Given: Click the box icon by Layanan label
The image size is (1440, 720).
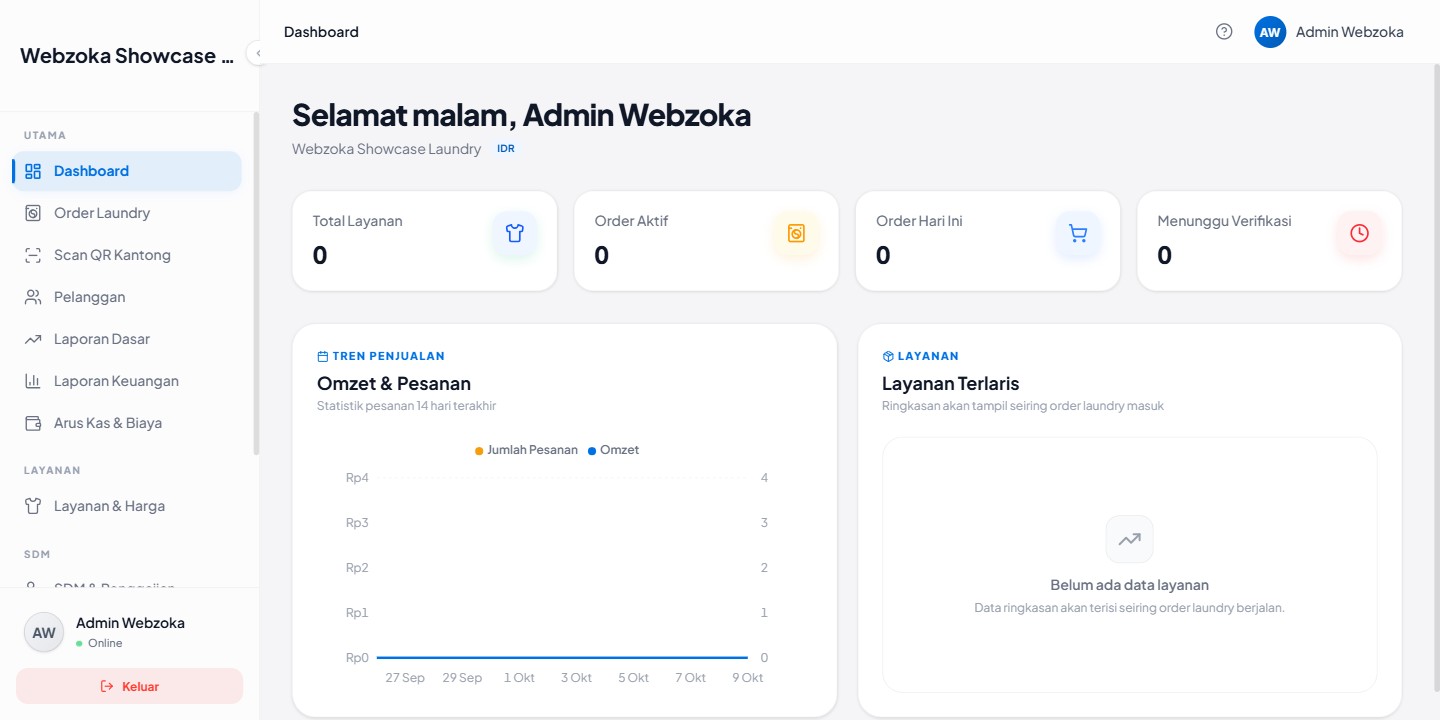Looking at the screenshot, I should coord(888,356).
